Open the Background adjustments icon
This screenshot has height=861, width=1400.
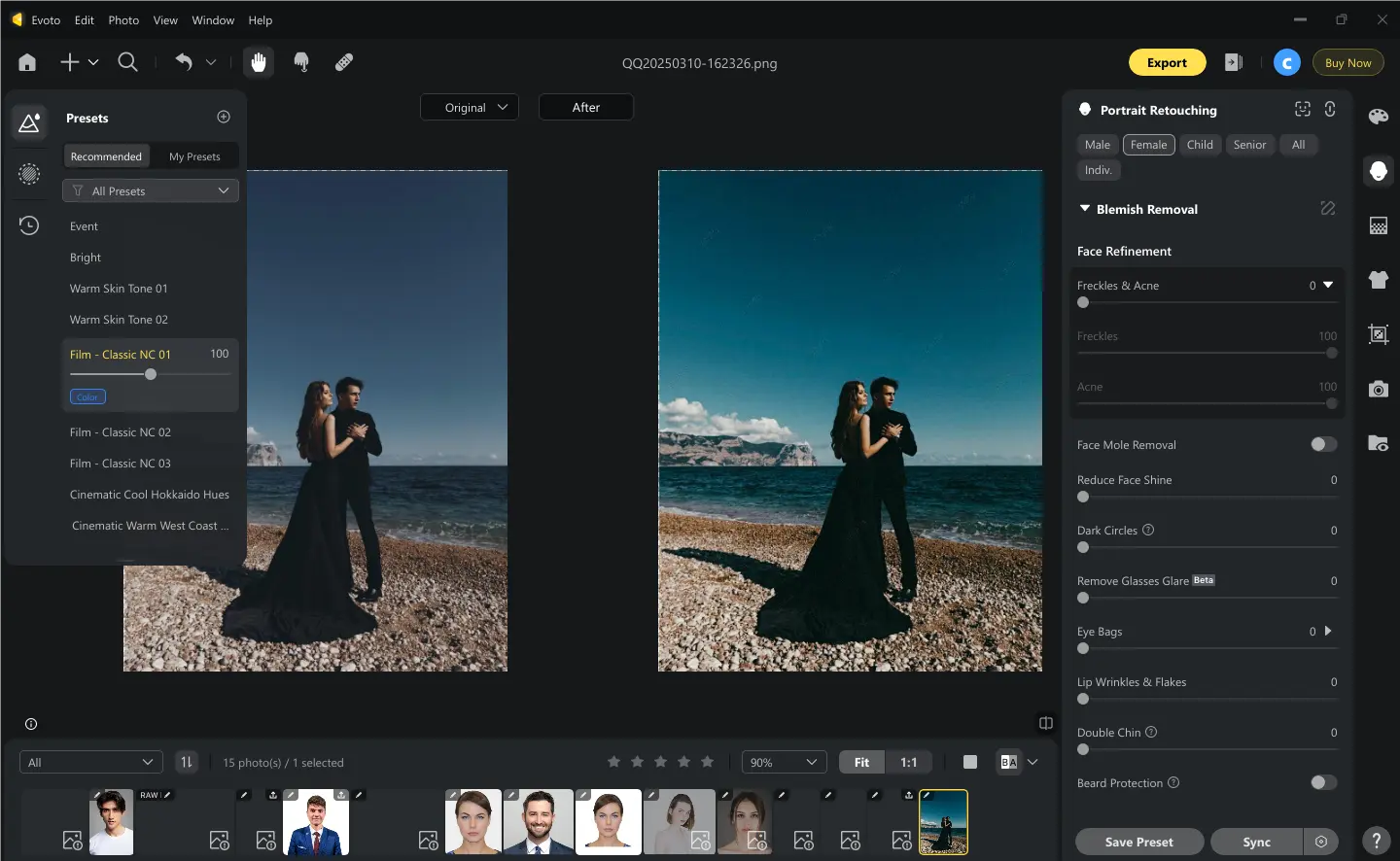click(x=1379, y=225)
